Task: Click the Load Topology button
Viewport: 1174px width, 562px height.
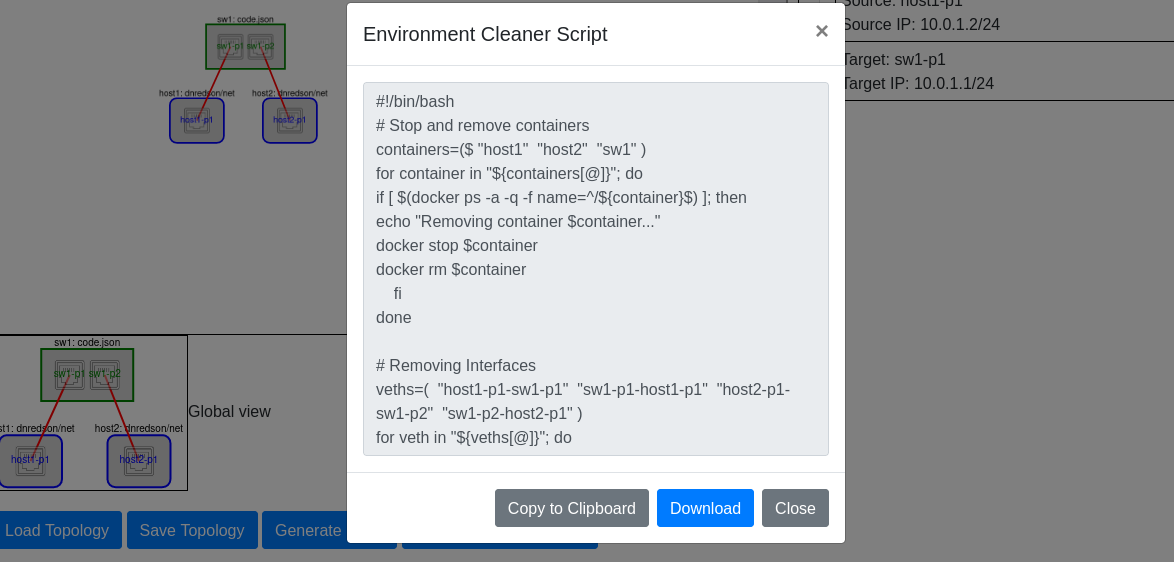Action: (58, 530)
